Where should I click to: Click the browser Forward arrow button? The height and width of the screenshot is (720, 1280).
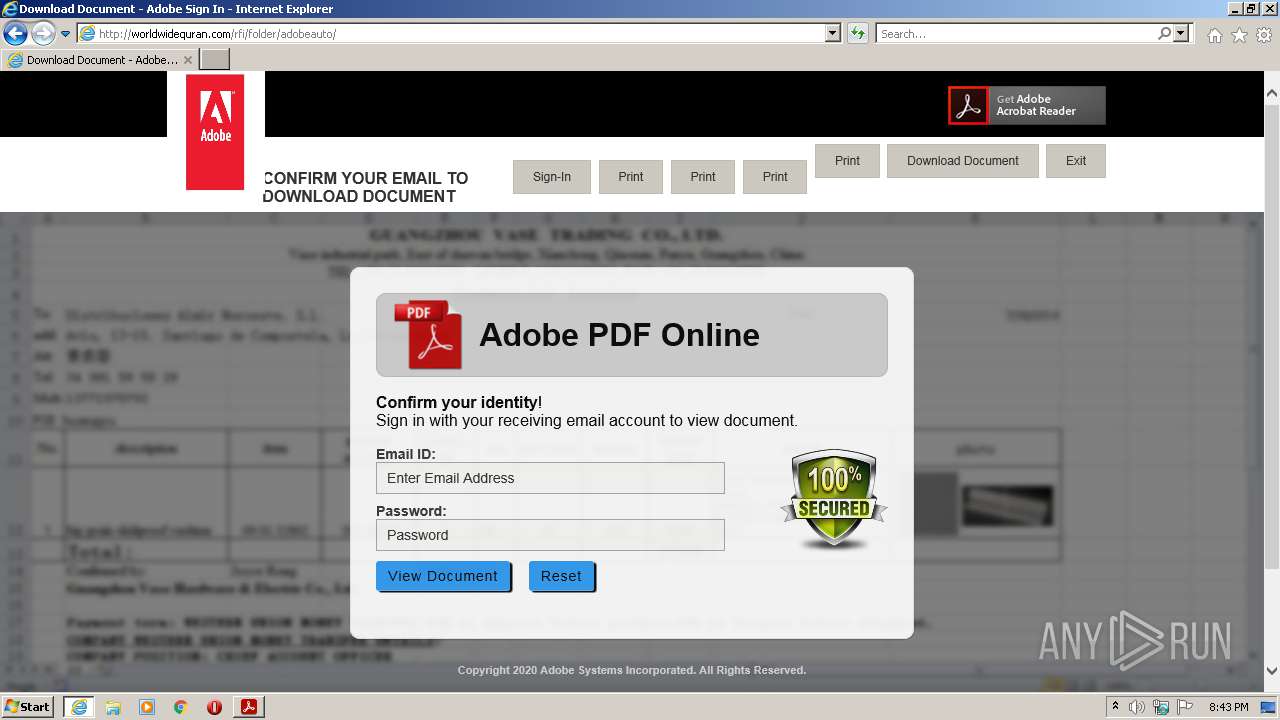(x=43, y=33)
